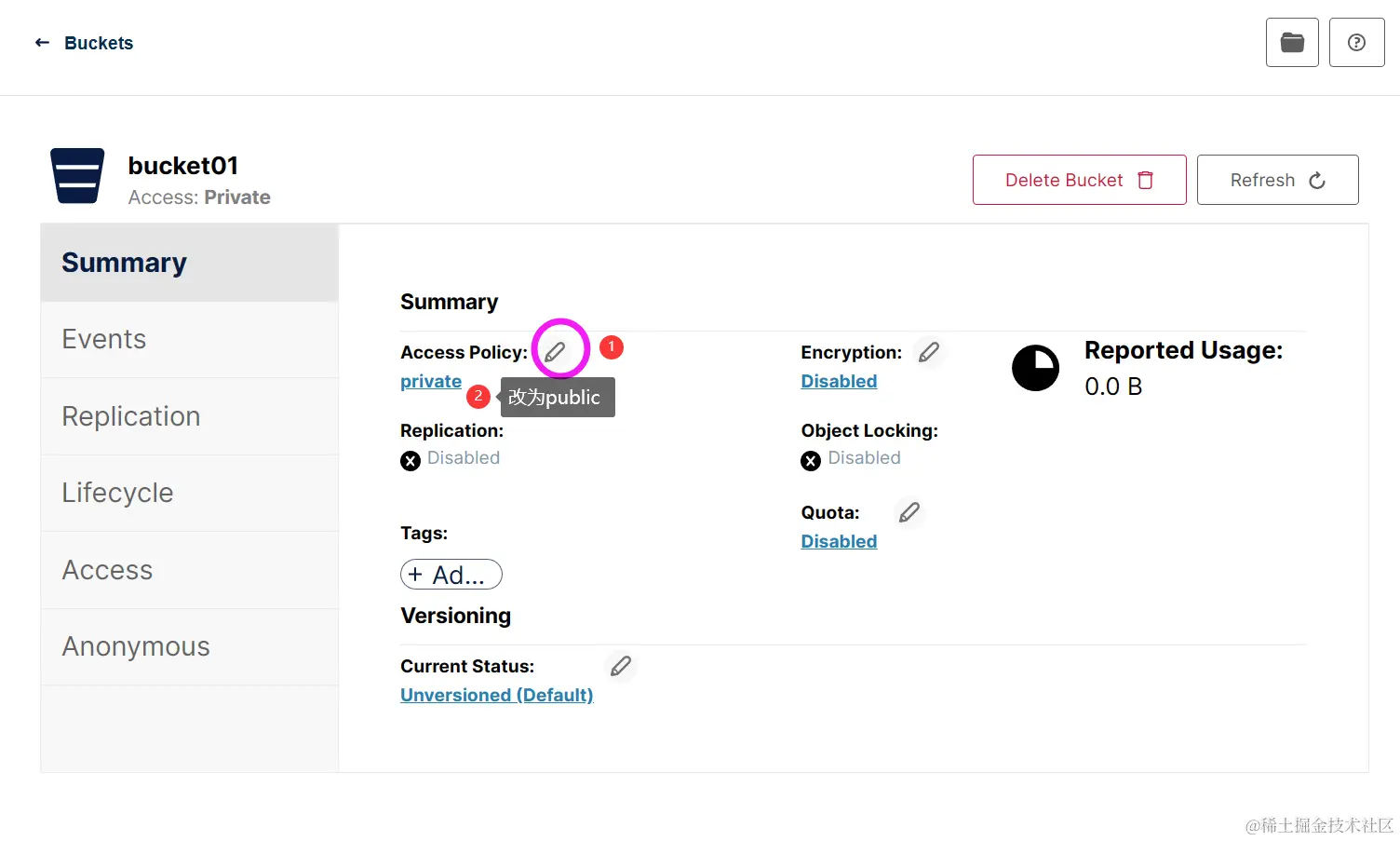Click the Add tag button

pyautogui.click(x=451, y=575)
